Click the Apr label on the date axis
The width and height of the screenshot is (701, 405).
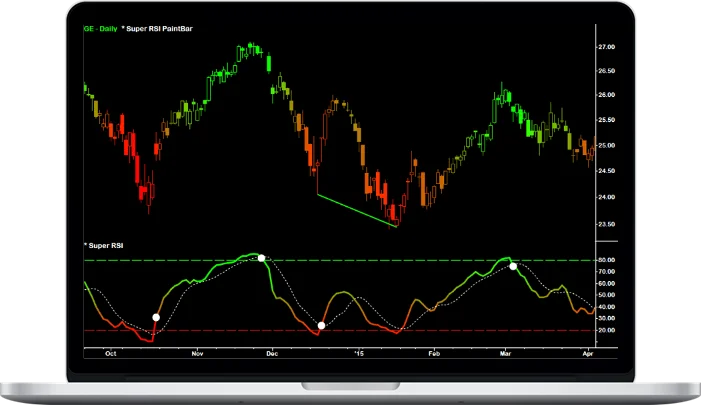(588, 354)
